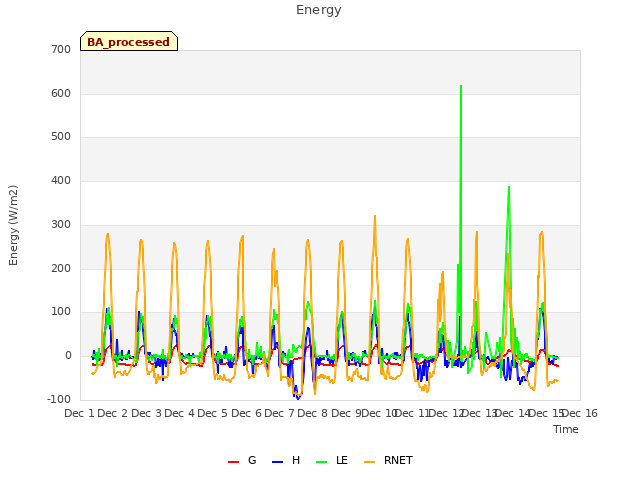Click the 600 y-axis label
Image resolution: width=640 pixels, height=480 pixels.
coord(61,93)
